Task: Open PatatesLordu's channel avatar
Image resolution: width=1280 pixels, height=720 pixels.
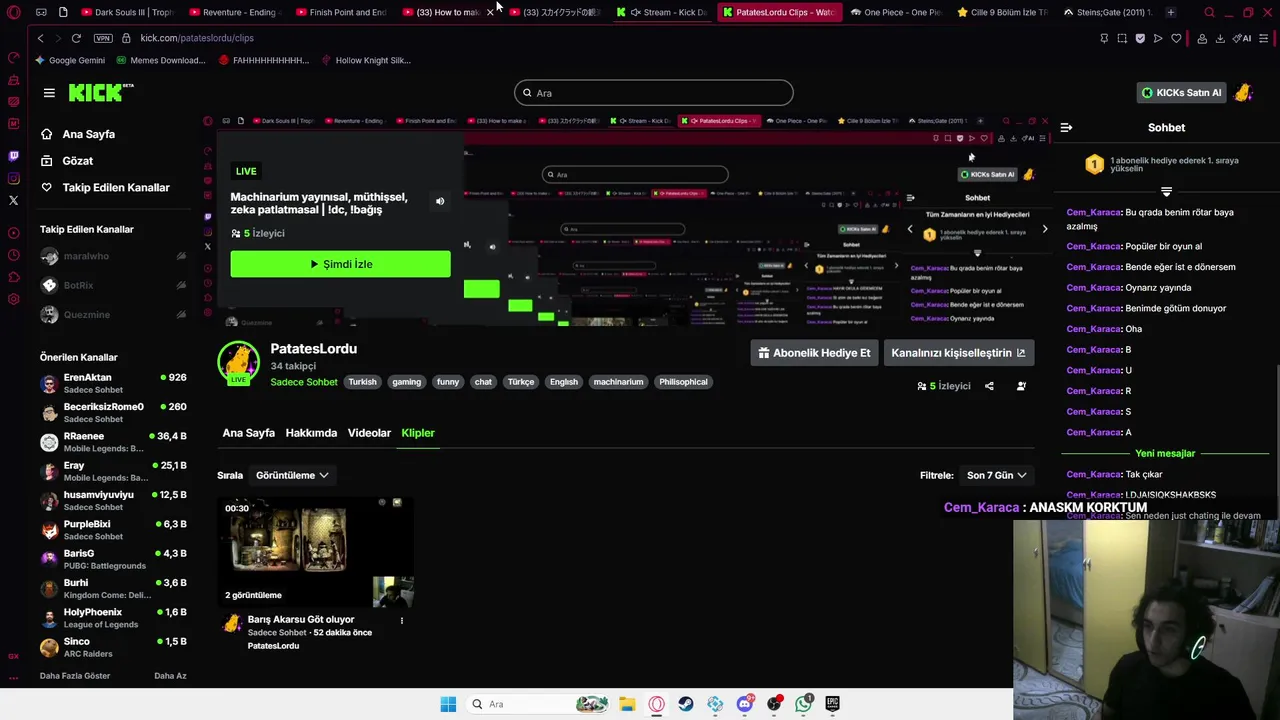Action: 238,362
